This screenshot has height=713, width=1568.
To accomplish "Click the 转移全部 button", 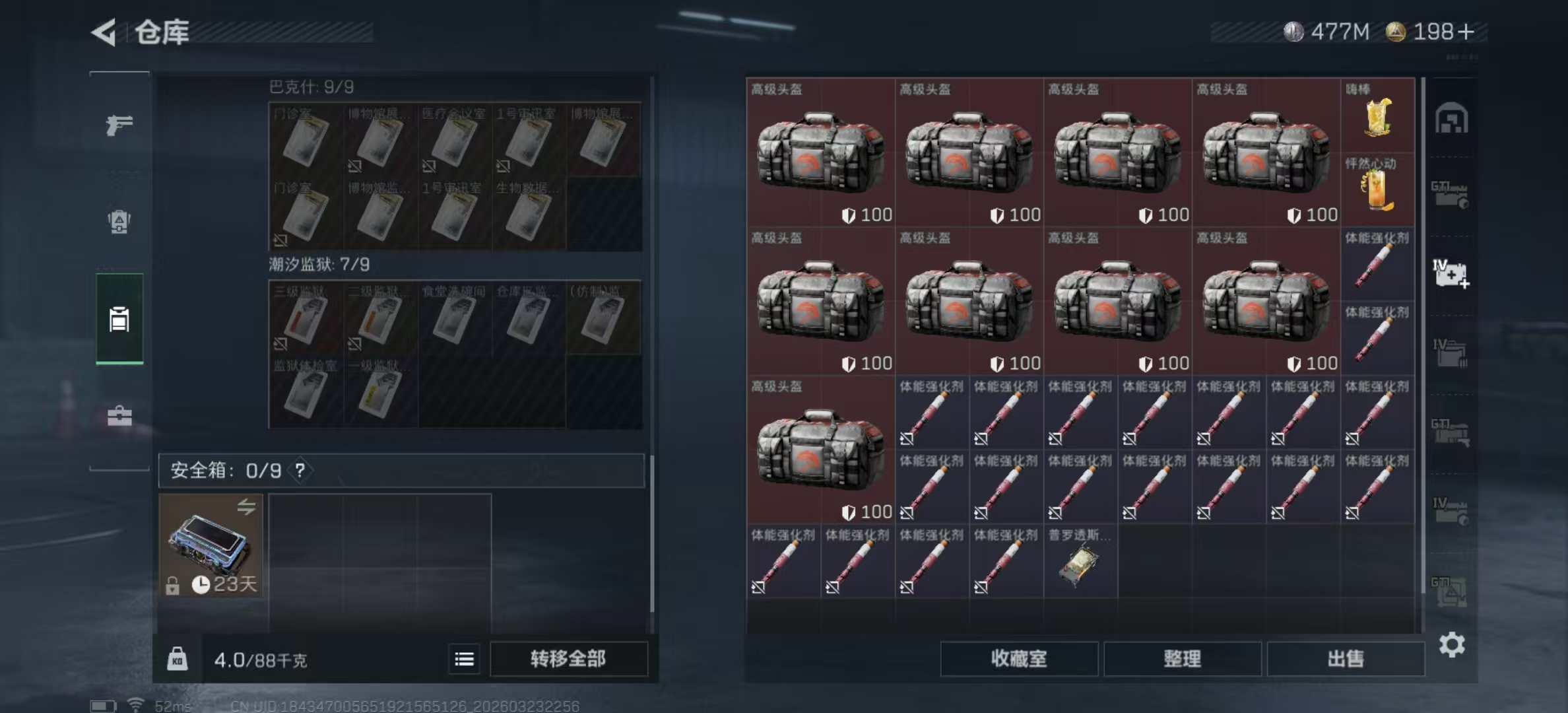I will point(568,659).
